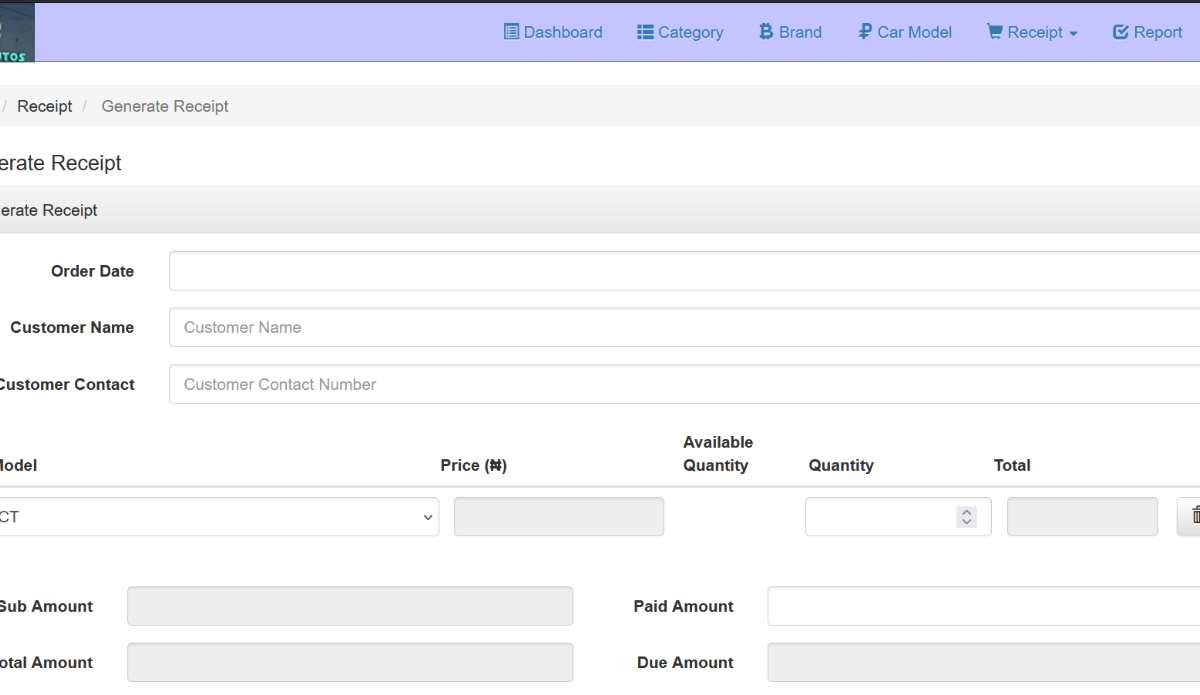Focus the Customer Name text box

tap(684, 327)
